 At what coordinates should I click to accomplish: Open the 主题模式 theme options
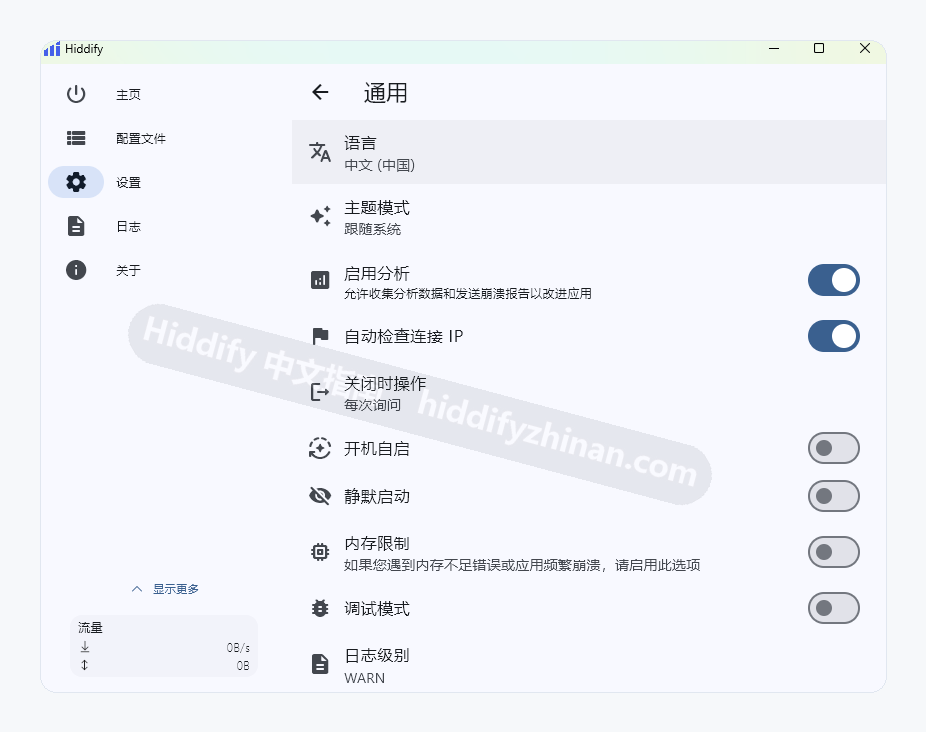coord(589,216)
